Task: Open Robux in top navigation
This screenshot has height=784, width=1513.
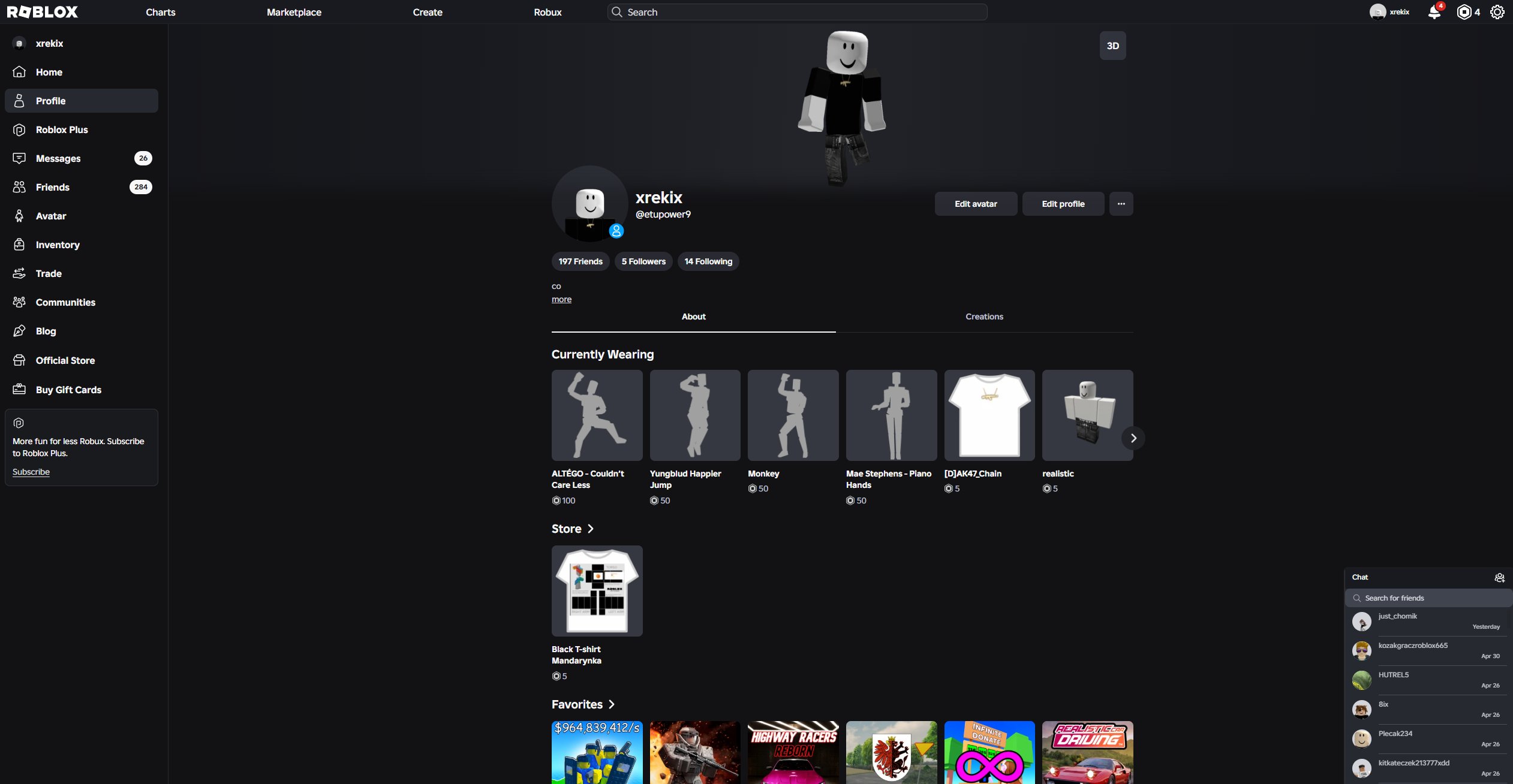Action: pyautogui.click(x=548, y=12)
